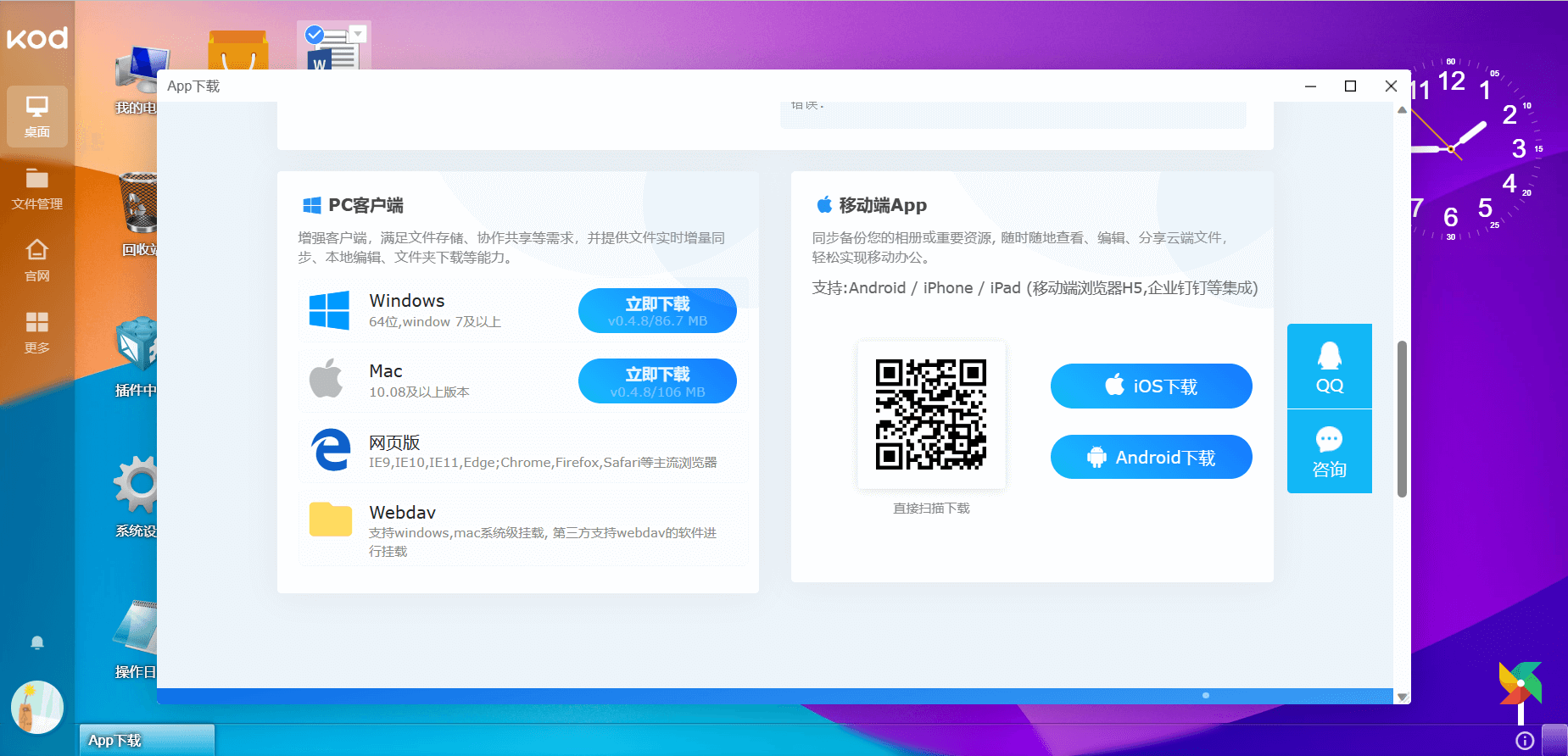Click the Apple logo in Mac row

pos(326,378)
